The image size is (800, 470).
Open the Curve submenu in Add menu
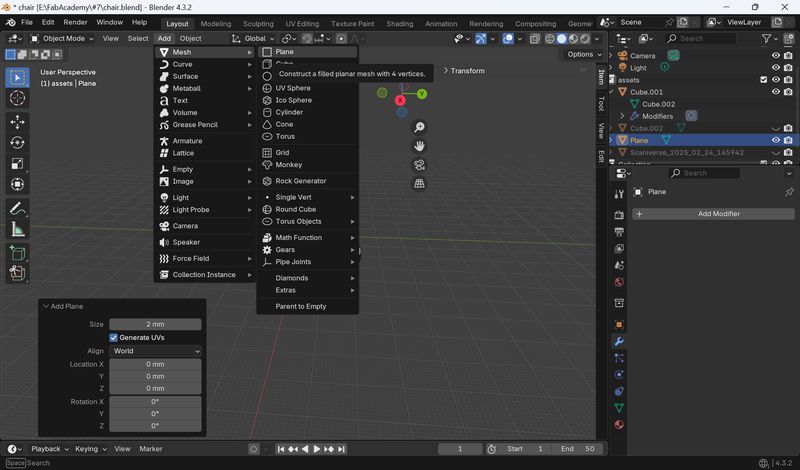[x=205, y=64]
